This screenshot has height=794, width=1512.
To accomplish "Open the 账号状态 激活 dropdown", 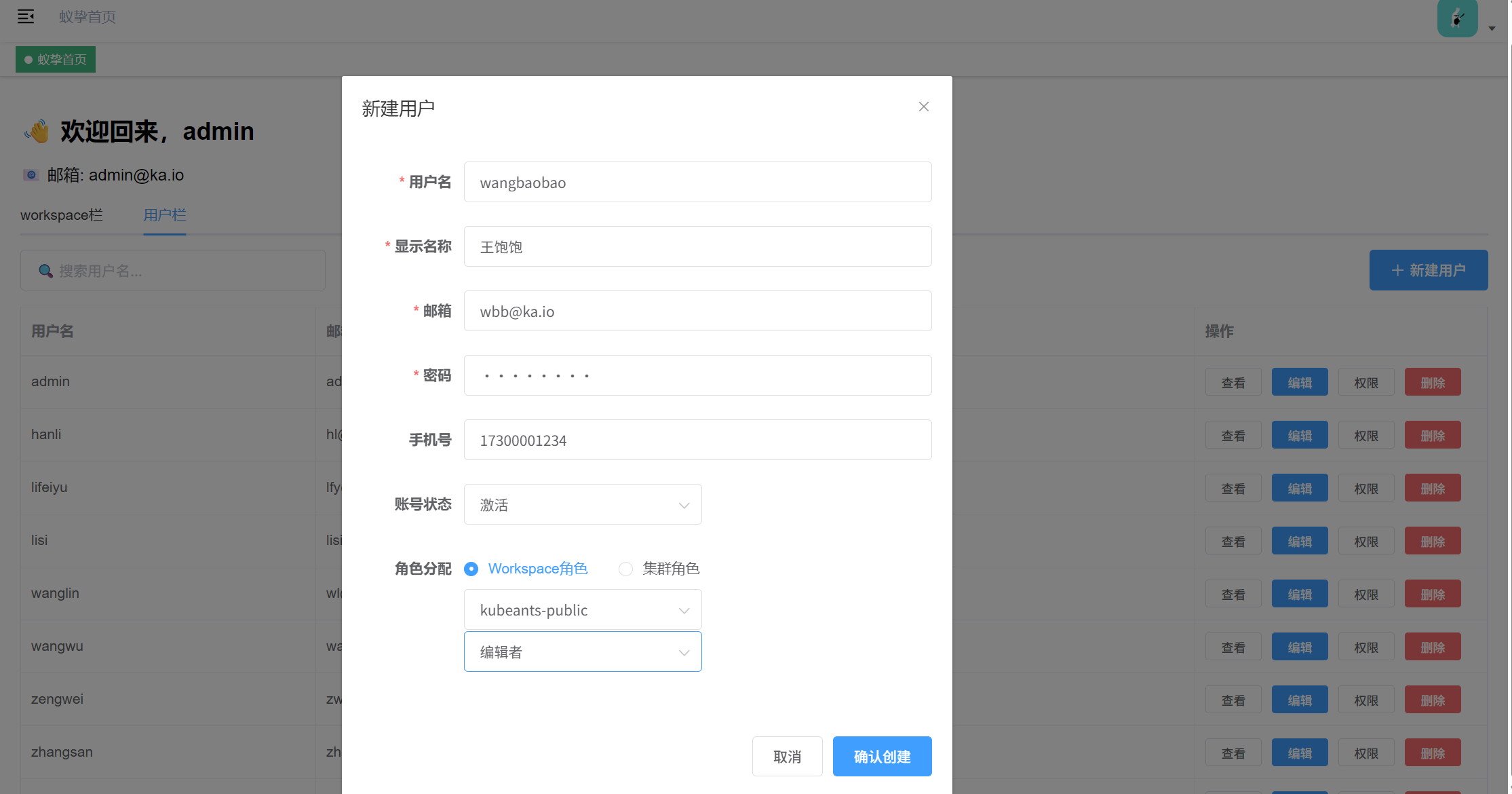I will tap(582, 504).
